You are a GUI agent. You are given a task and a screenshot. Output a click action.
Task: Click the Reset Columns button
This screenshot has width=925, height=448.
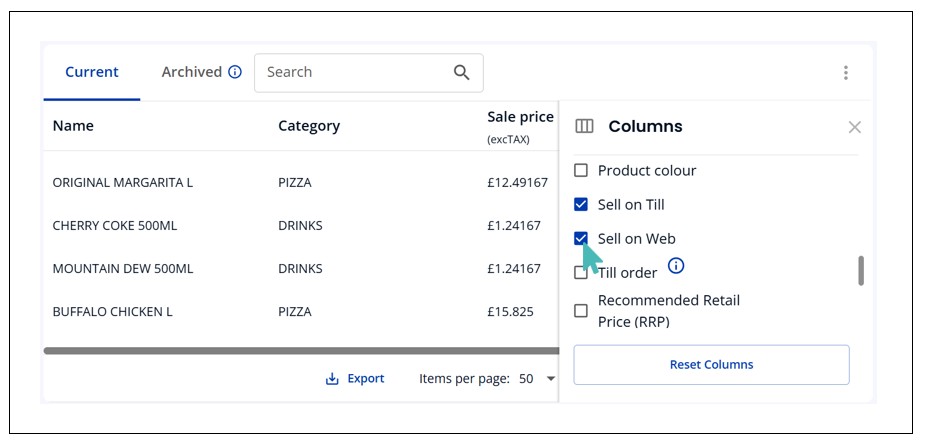pyautogui.click(x=711, y=365)
